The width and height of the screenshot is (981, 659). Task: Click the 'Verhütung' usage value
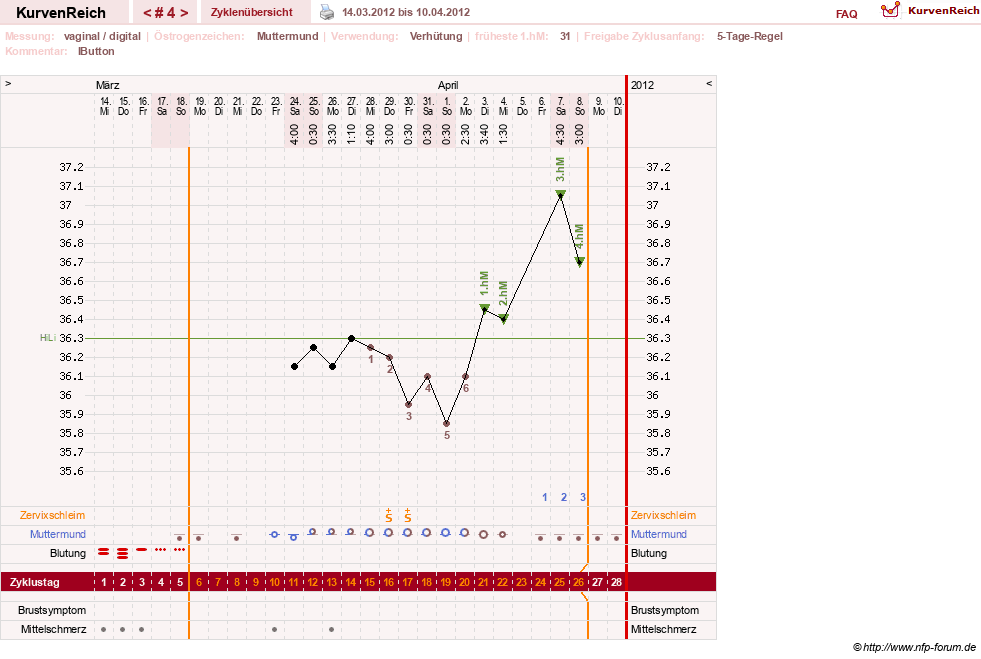pyautogui.click(x=436, y=36)
